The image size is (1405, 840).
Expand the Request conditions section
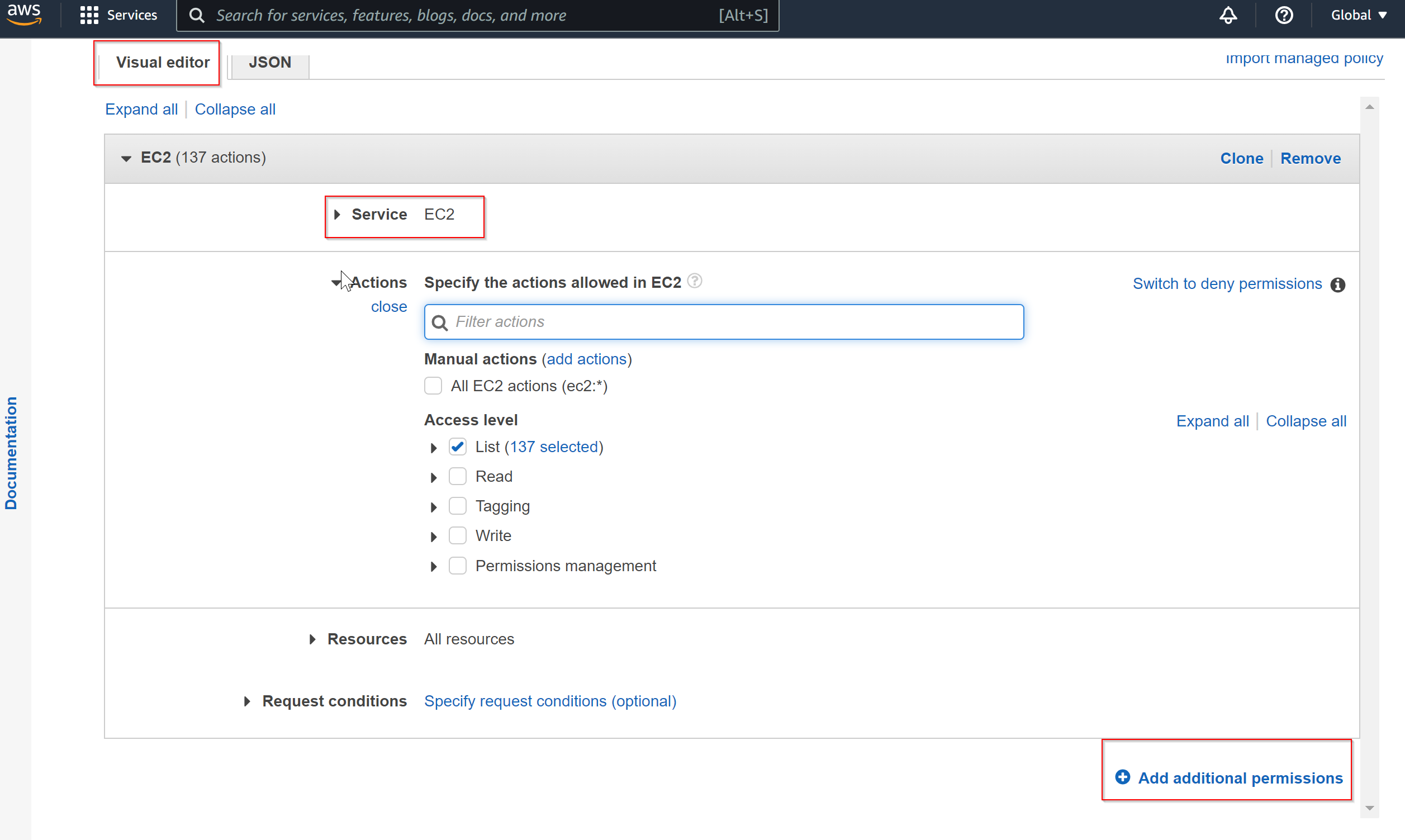(246, 702)
